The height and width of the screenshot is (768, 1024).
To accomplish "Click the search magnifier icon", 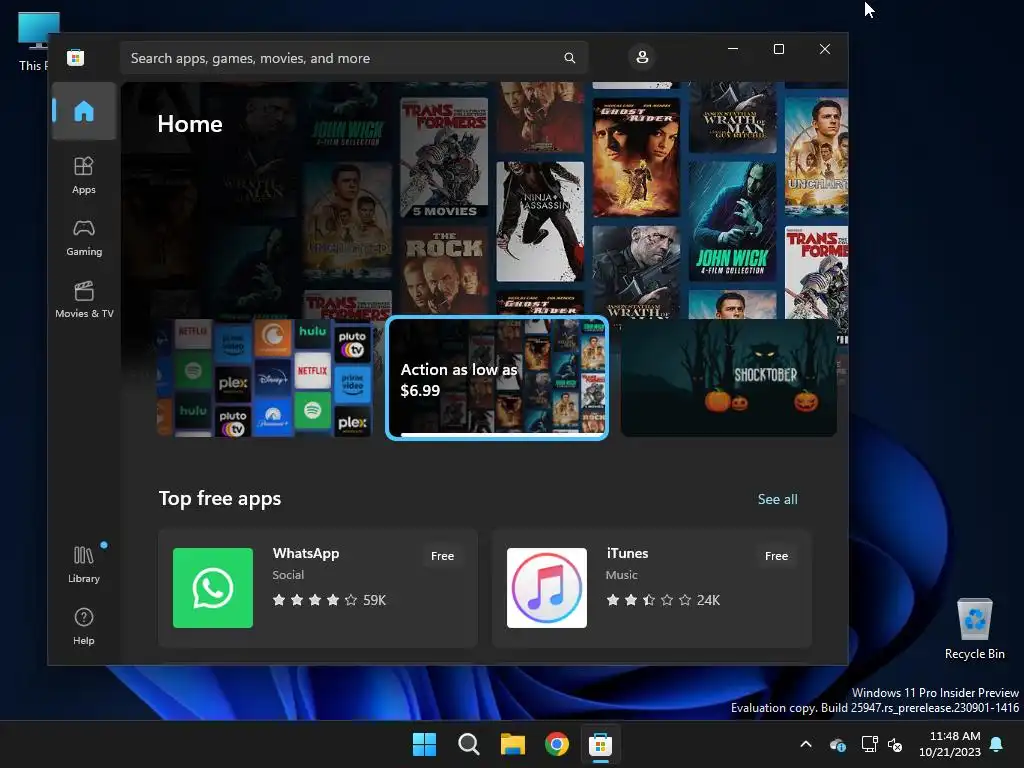I will click(x=569, y=58).
